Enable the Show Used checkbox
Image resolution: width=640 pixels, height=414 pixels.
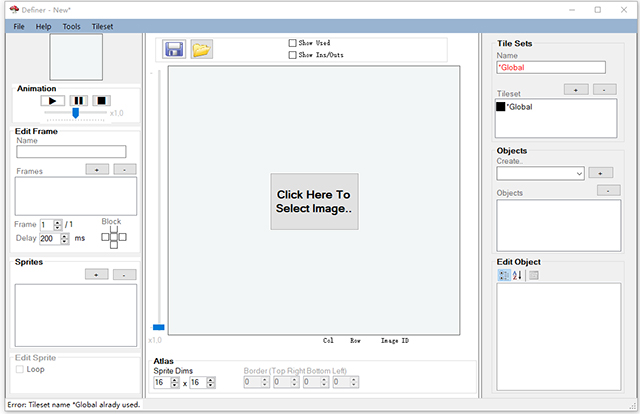(x=292, y=43)
